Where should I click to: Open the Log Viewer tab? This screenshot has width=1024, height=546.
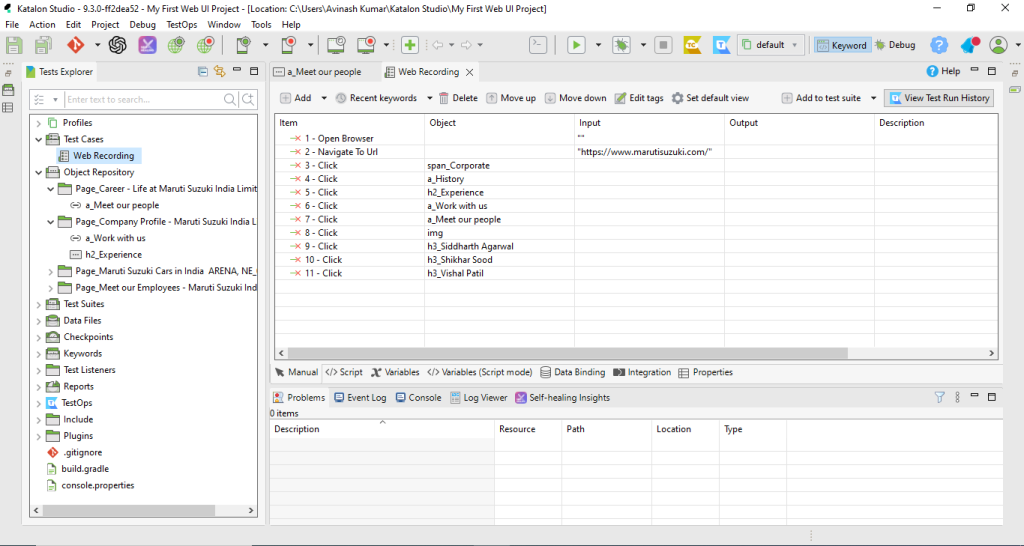point(479,398)
